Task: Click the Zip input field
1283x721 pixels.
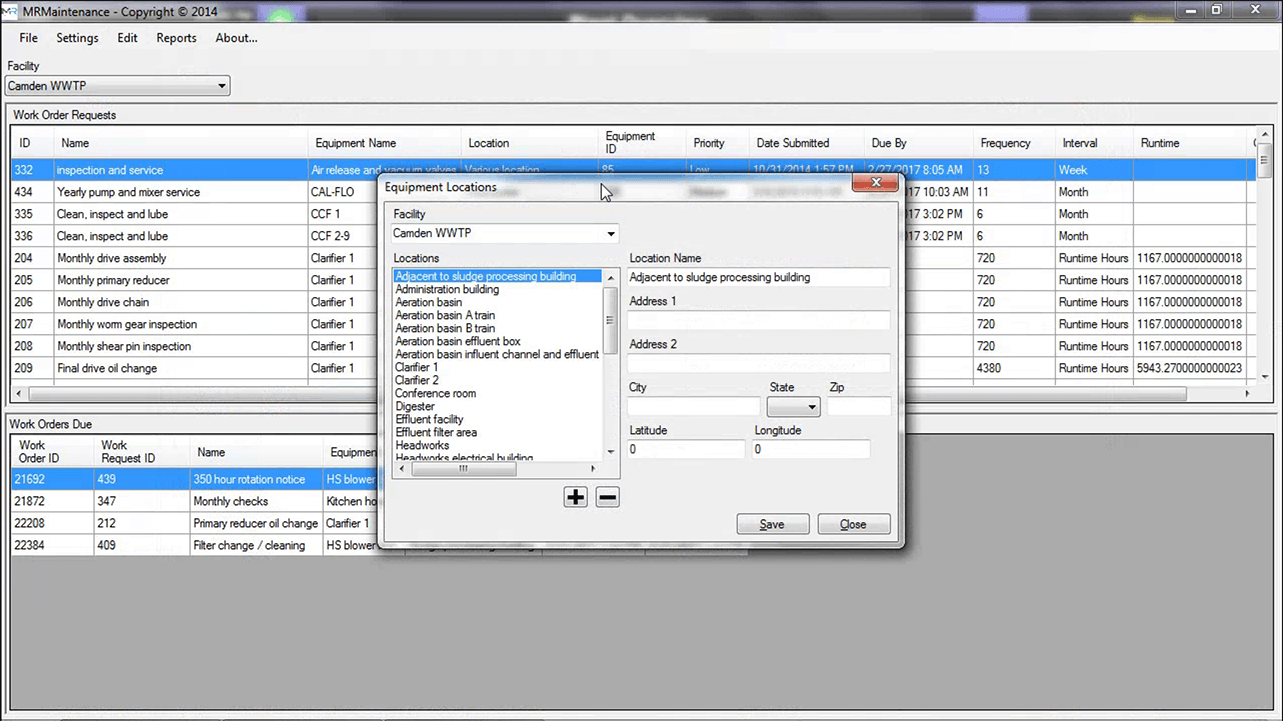Action: point(858,407)
